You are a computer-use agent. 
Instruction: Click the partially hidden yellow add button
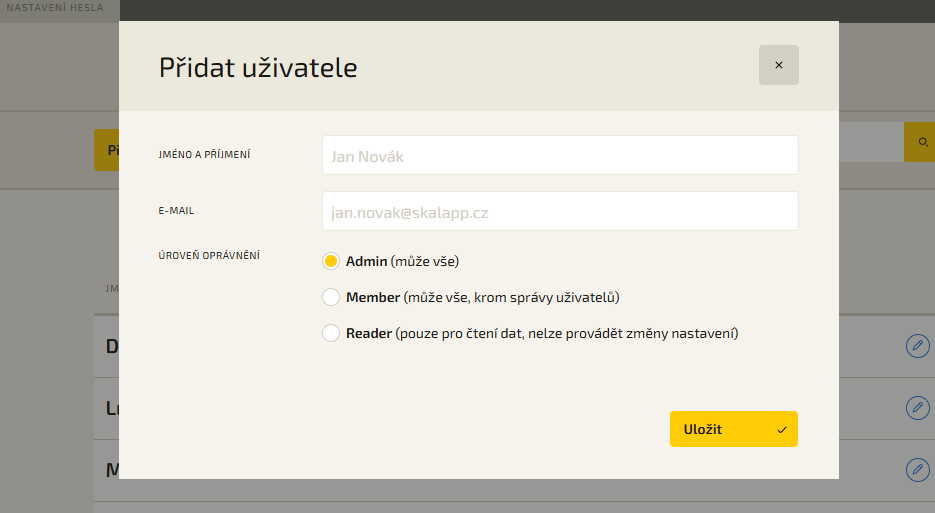pyautogui.click(x=106, y=150)
